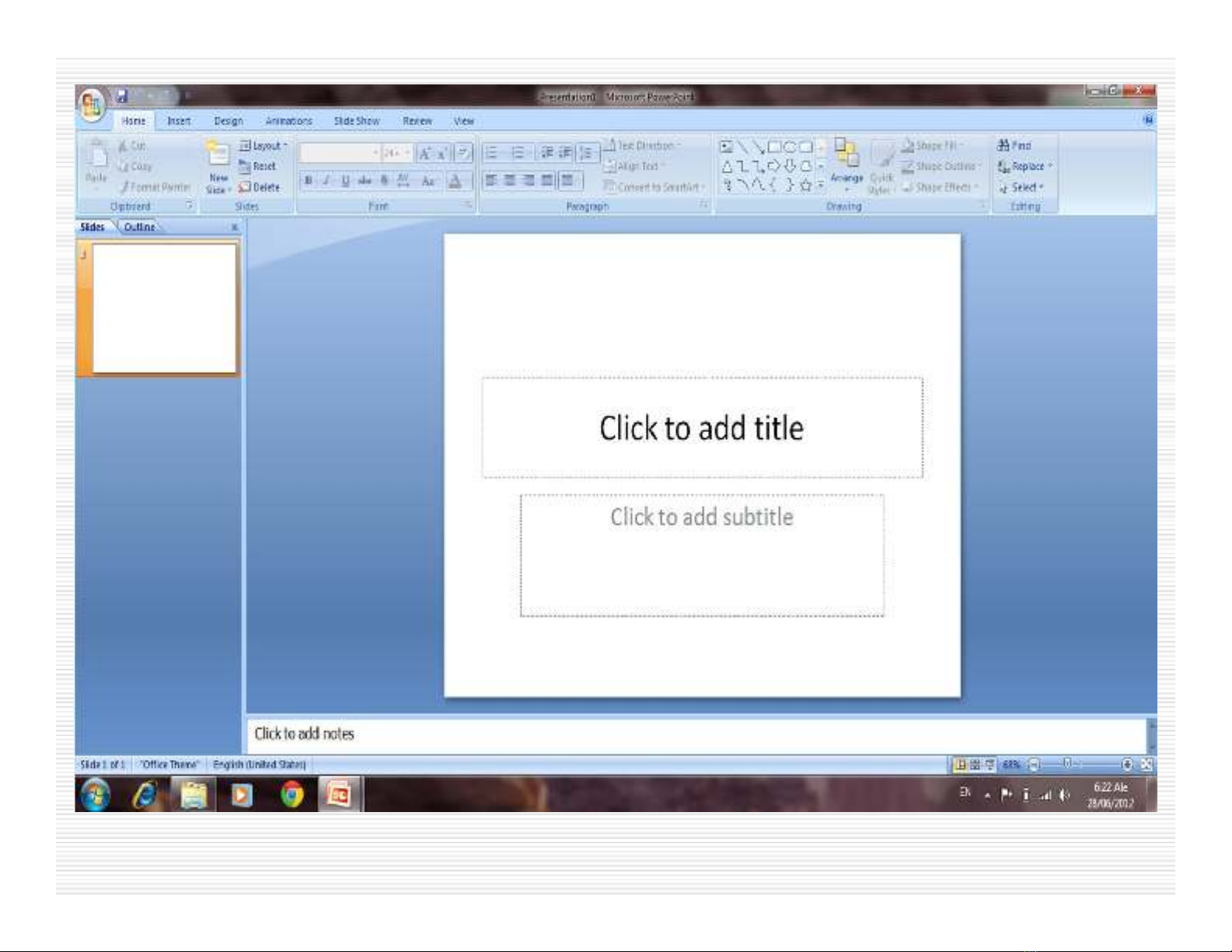Viewport: 1232px width, 952px height.
Task: Click the Save icon in quick access toolbar
Action: point(122,96)
